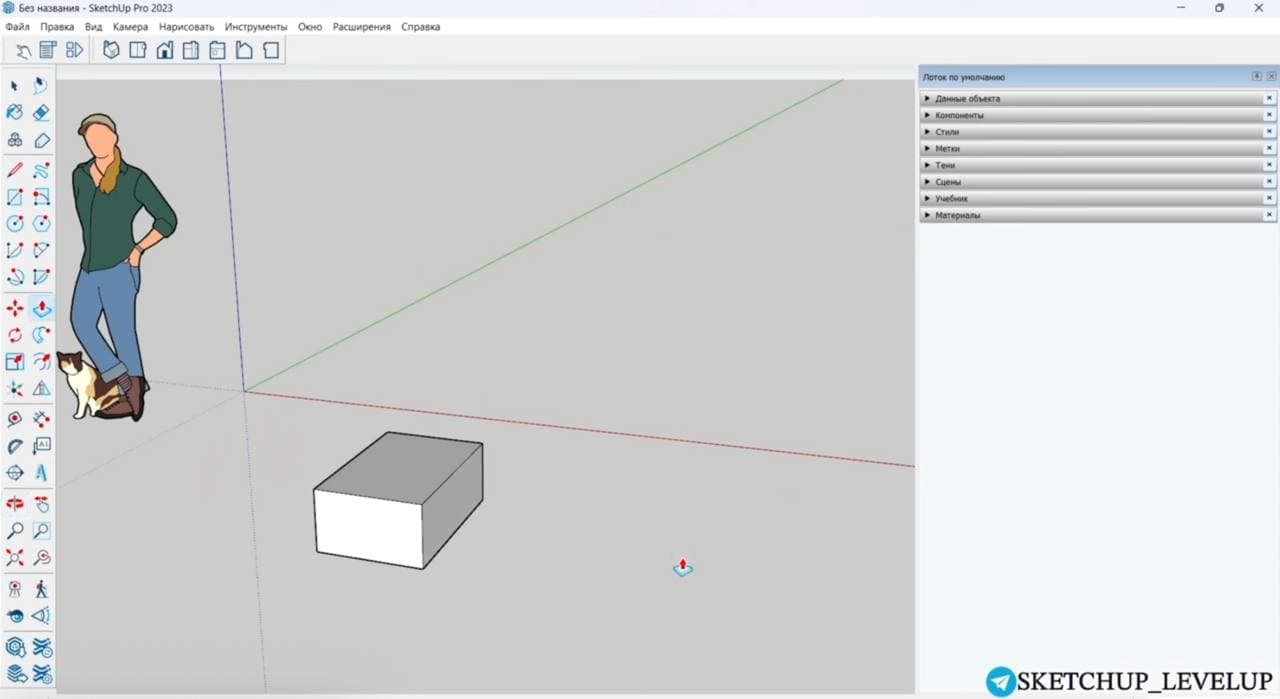Open the Инструменты menu

(x=256, y=27)
